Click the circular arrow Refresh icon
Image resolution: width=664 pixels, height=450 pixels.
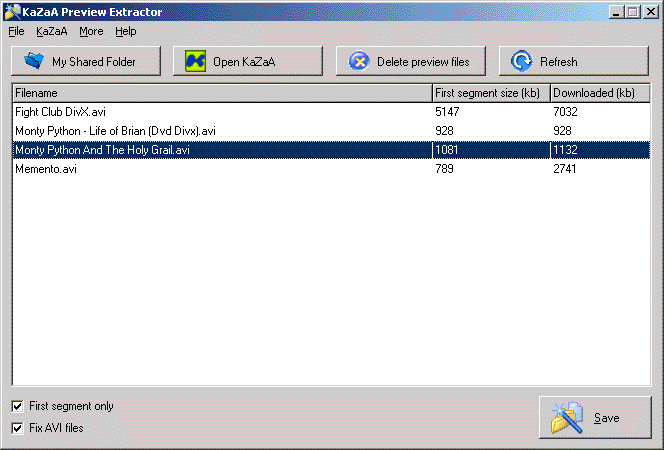click(x=521, y=61)
